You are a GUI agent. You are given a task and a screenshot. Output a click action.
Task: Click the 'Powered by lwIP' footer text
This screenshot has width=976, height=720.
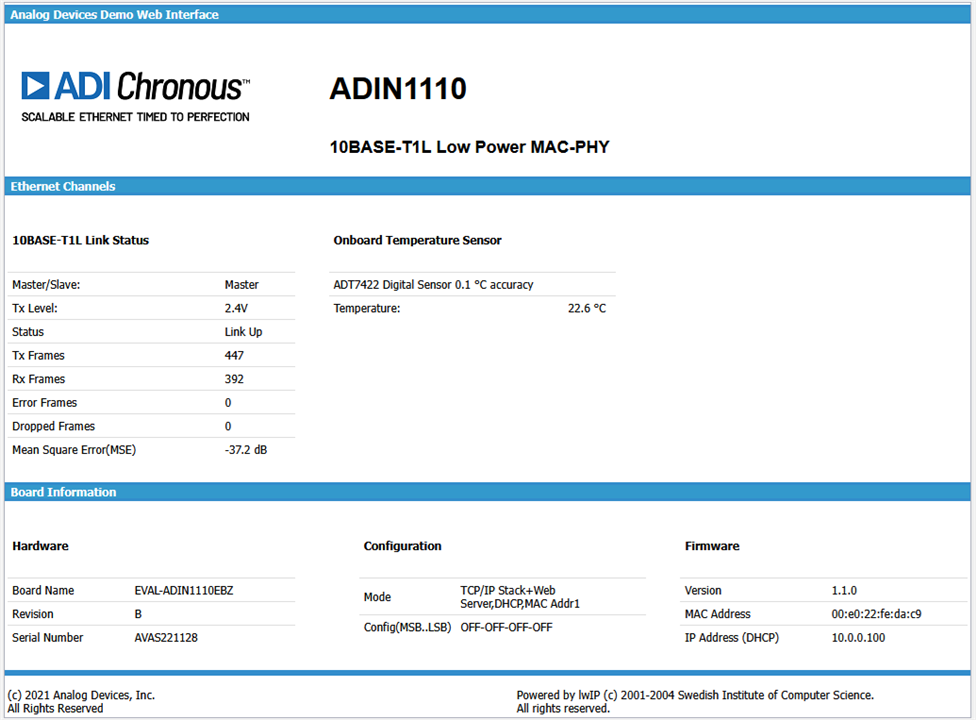pyautogui.click(x=695, y=701)
